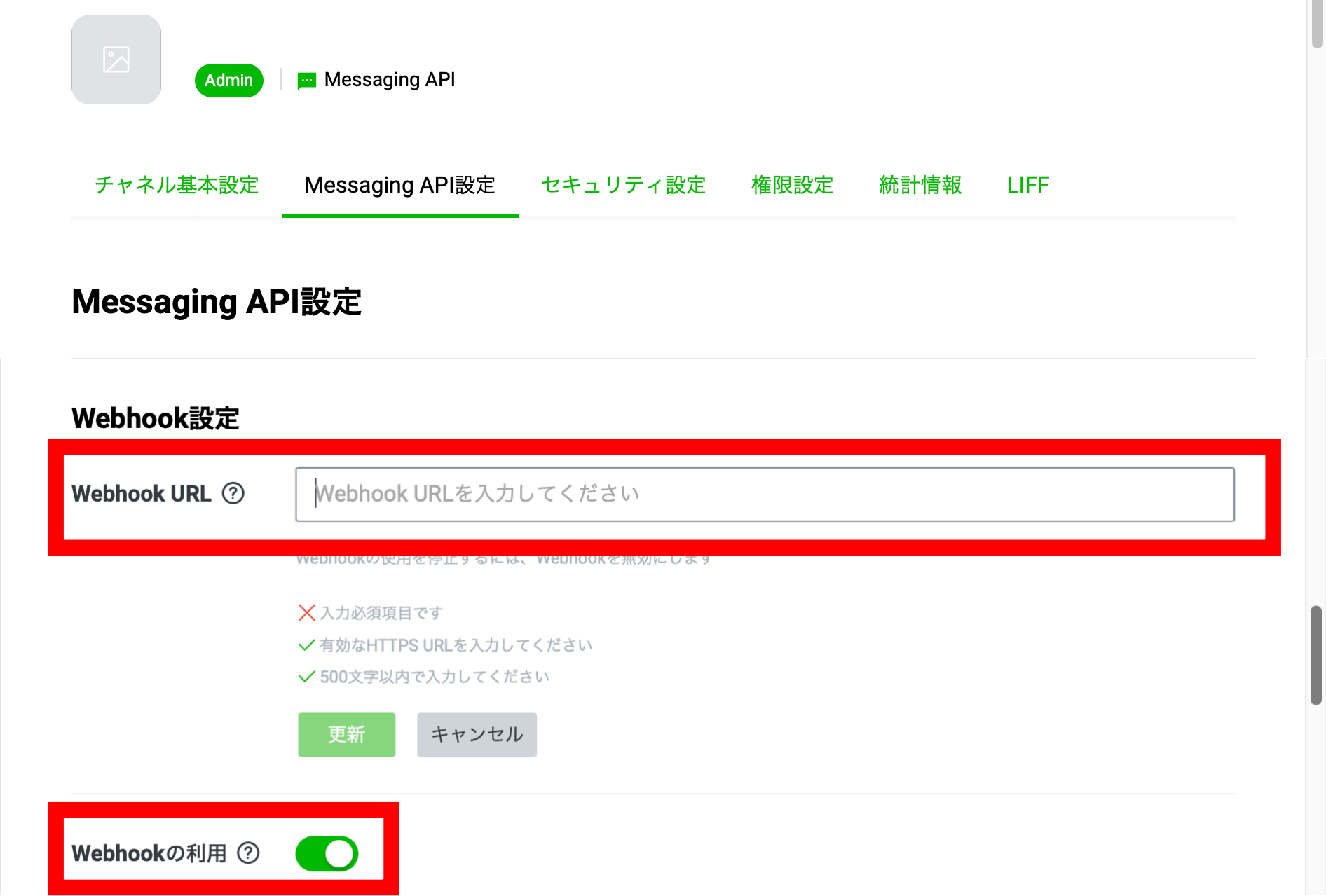
Task: Click the channel profile image placeholder
Action: tap(116, 60)
